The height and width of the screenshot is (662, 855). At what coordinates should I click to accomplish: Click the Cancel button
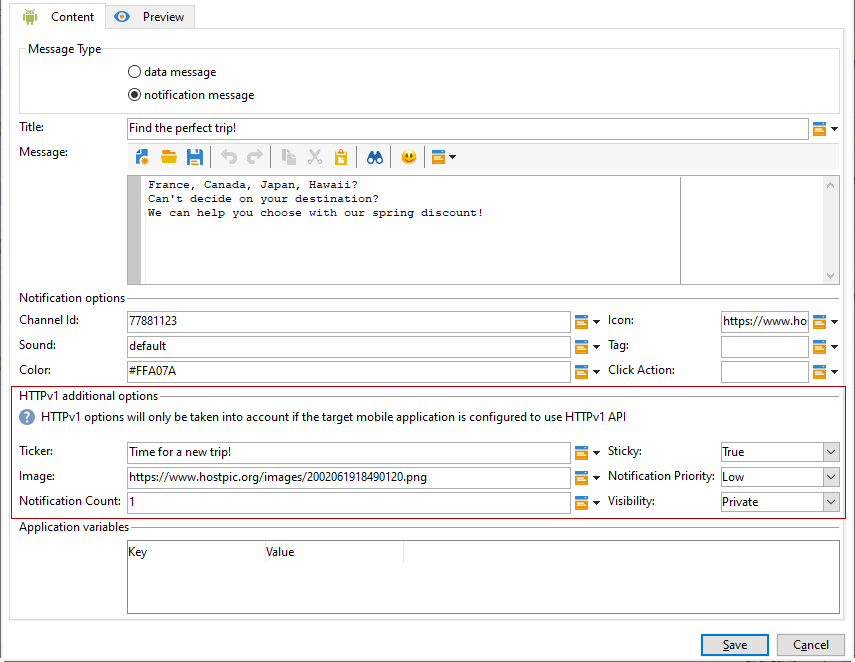click(x=810, y=645)
